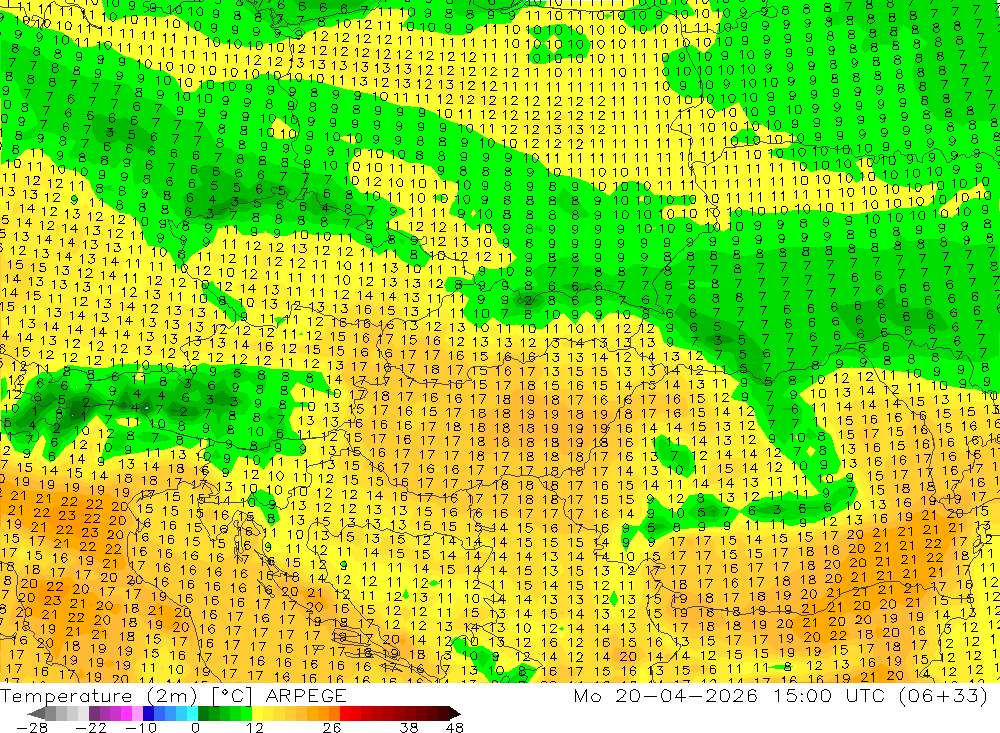
Task: Pick the dark blue legend swatch above -10
Action: tap(148, 714)
